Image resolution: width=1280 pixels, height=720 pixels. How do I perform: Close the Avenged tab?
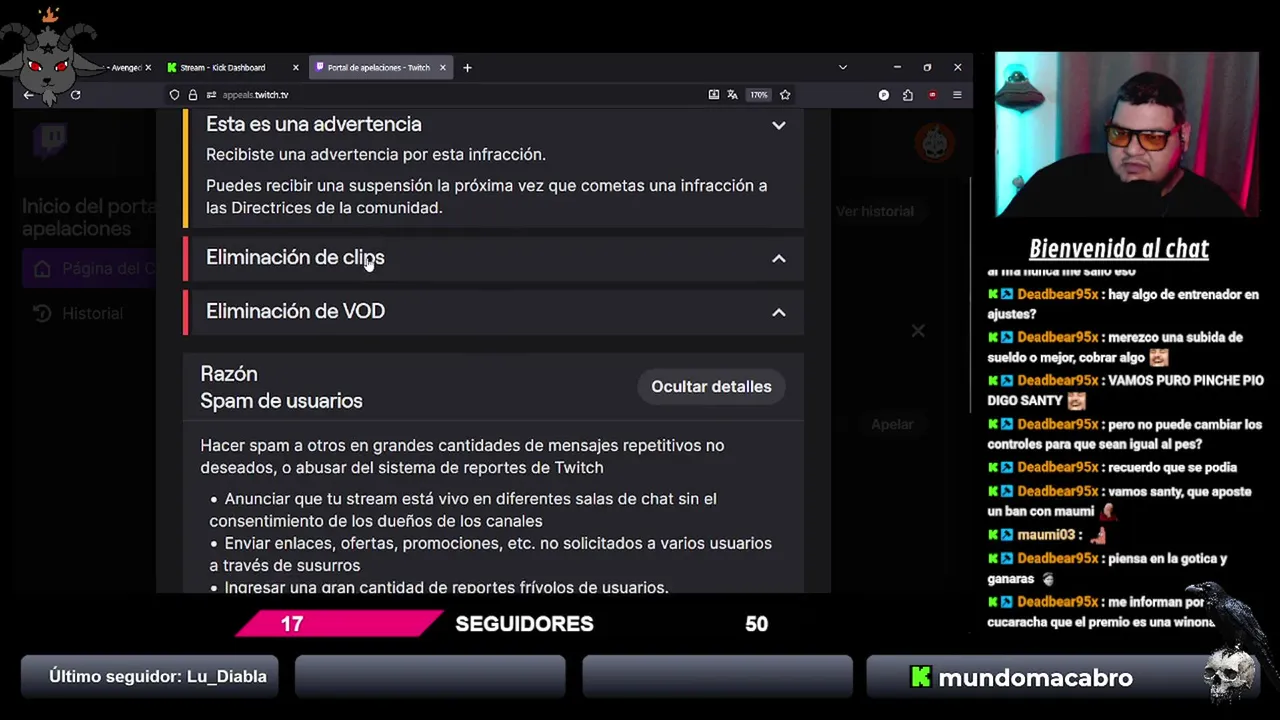pyautogui.click(x=148, y=68)
